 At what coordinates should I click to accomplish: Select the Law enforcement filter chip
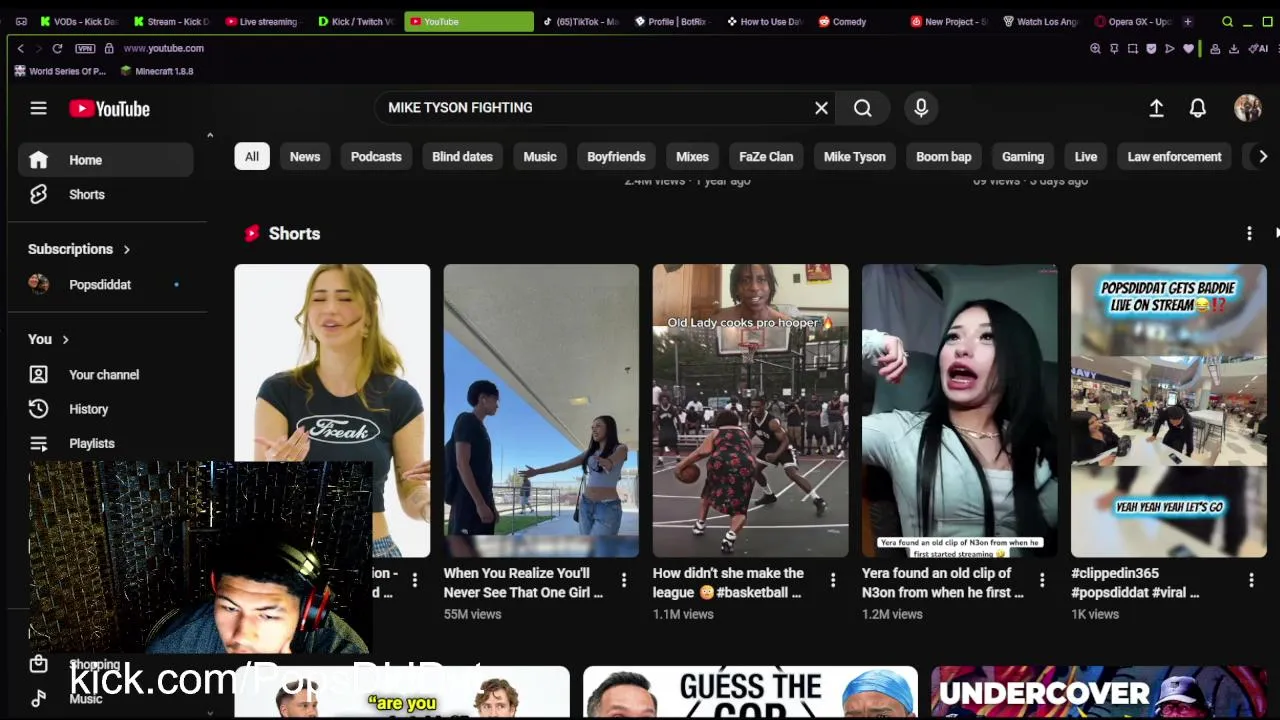[x=1174, y=156]
